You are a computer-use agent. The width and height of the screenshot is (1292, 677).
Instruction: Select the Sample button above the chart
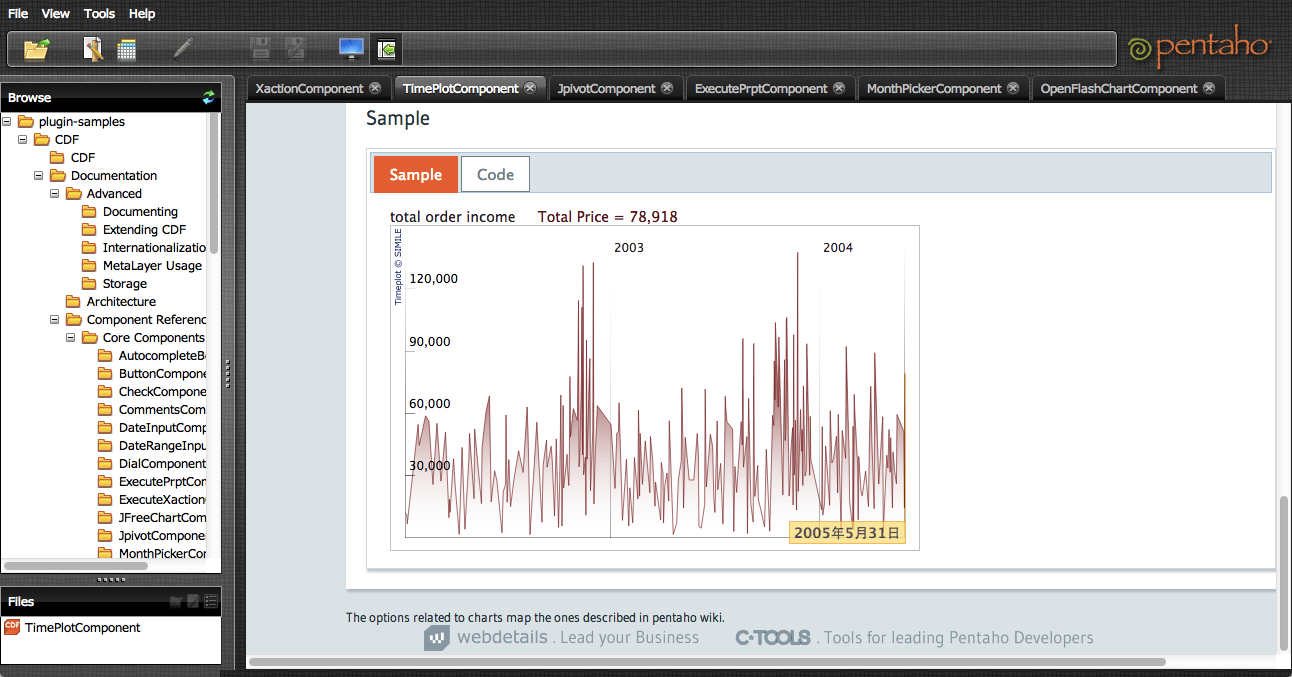click(415, 174)
